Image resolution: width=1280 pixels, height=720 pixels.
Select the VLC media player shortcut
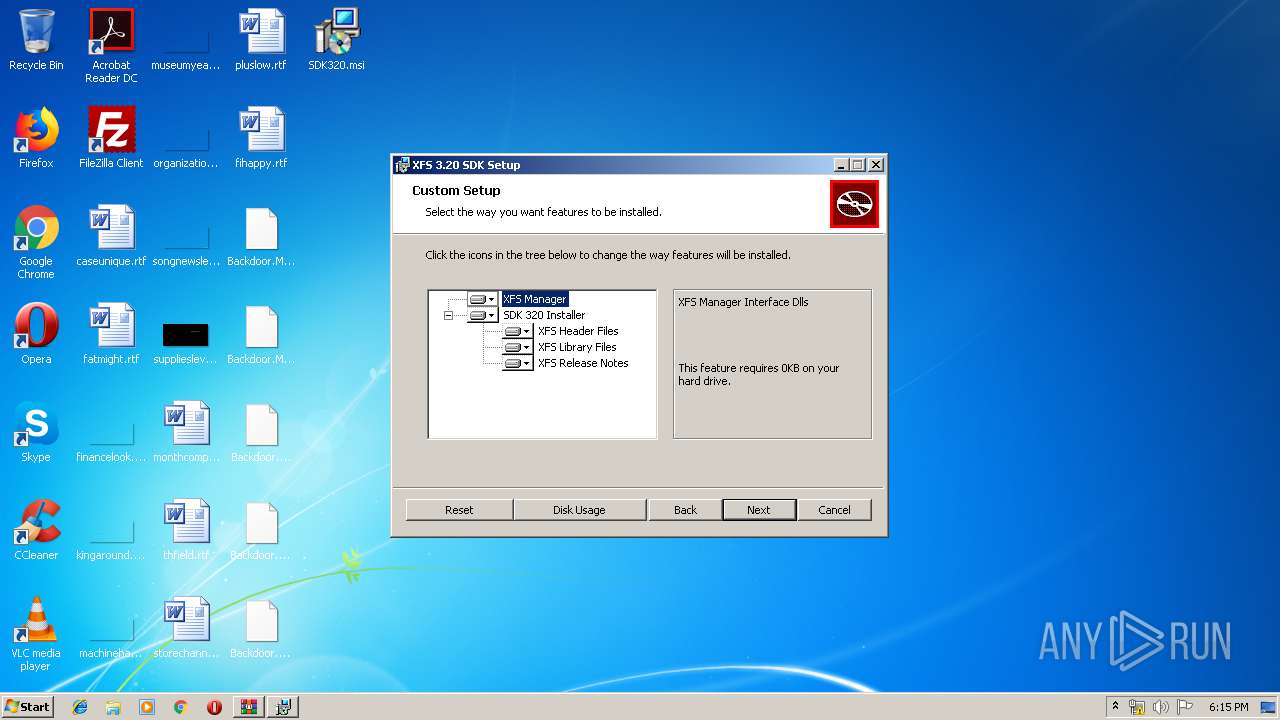(x=36, y=634)
